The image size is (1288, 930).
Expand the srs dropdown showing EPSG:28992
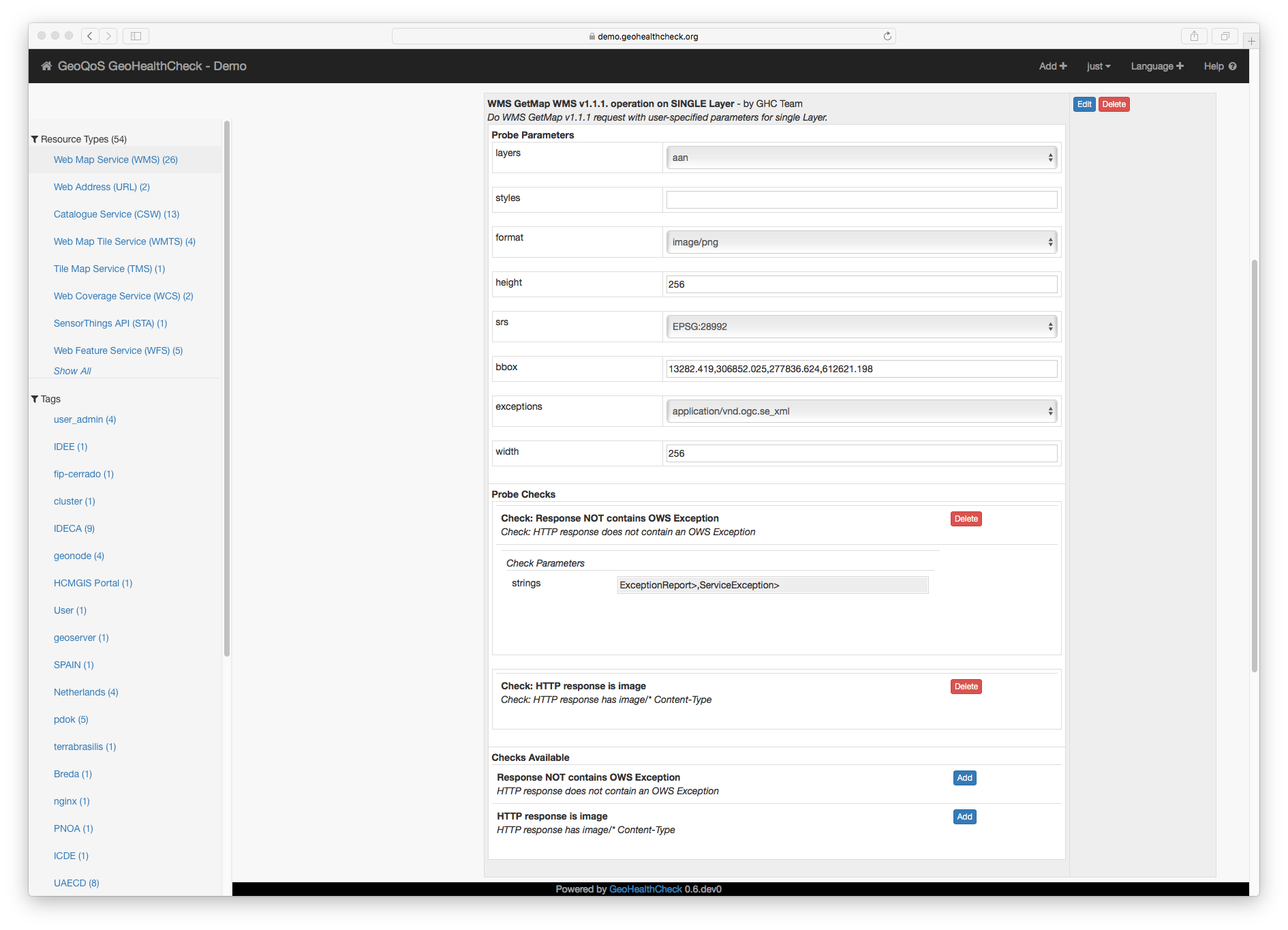tap(861, 327)
